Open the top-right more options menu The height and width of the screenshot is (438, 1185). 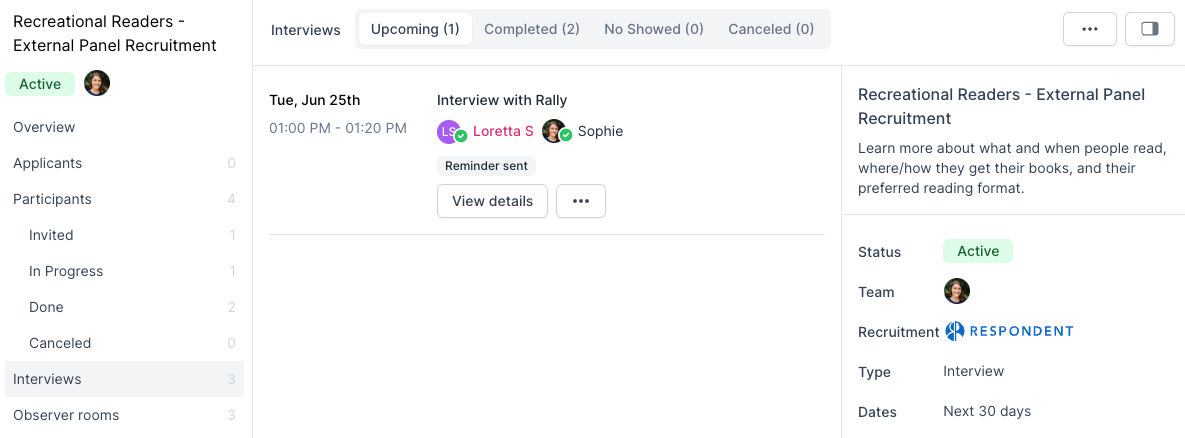(1089, 30)
